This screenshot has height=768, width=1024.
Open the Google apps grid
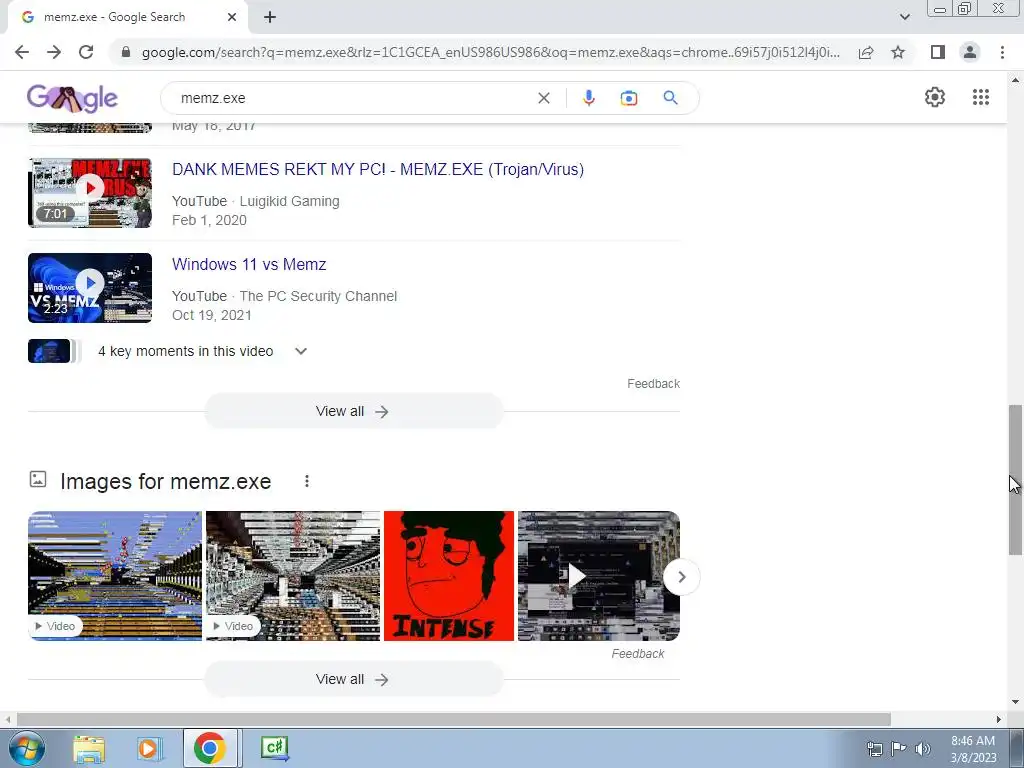980,97
